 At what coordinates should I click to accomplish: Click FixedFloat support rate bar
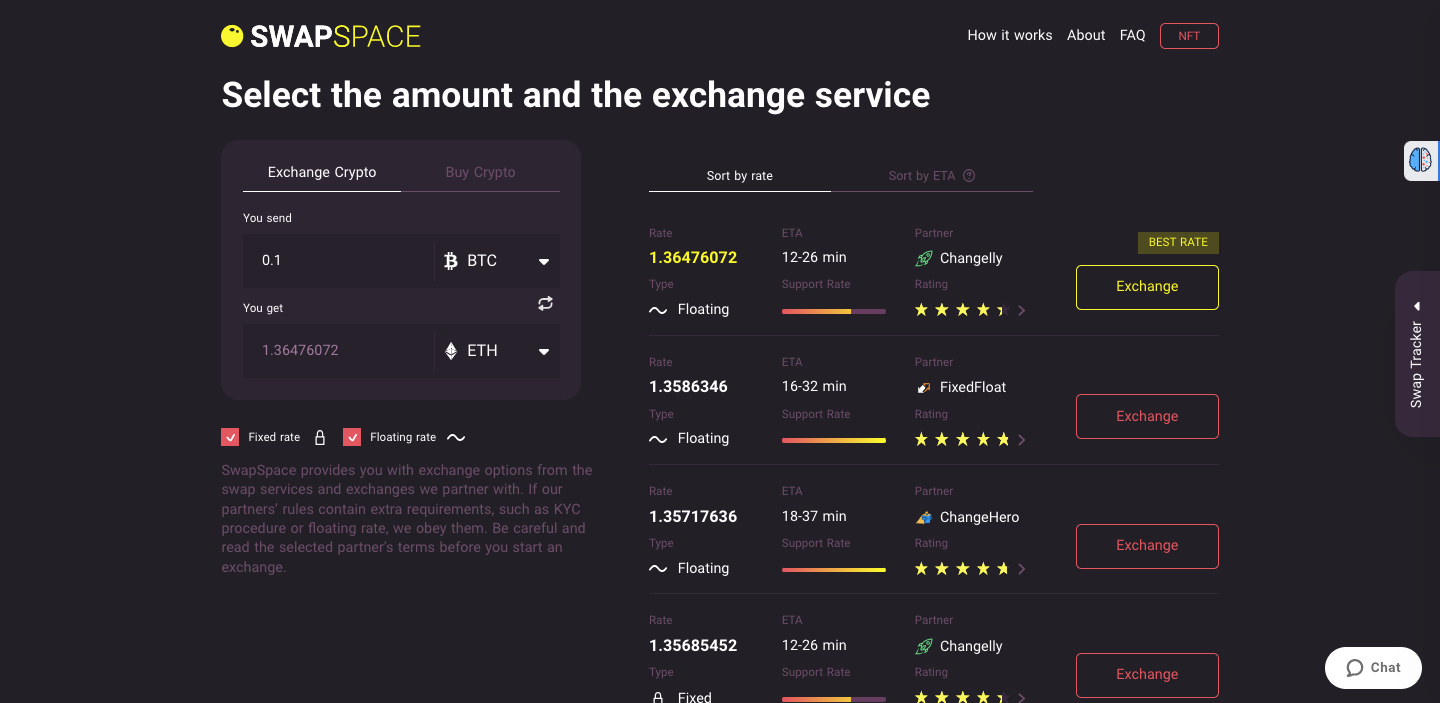pyautogui.click(x=834, y=440)
